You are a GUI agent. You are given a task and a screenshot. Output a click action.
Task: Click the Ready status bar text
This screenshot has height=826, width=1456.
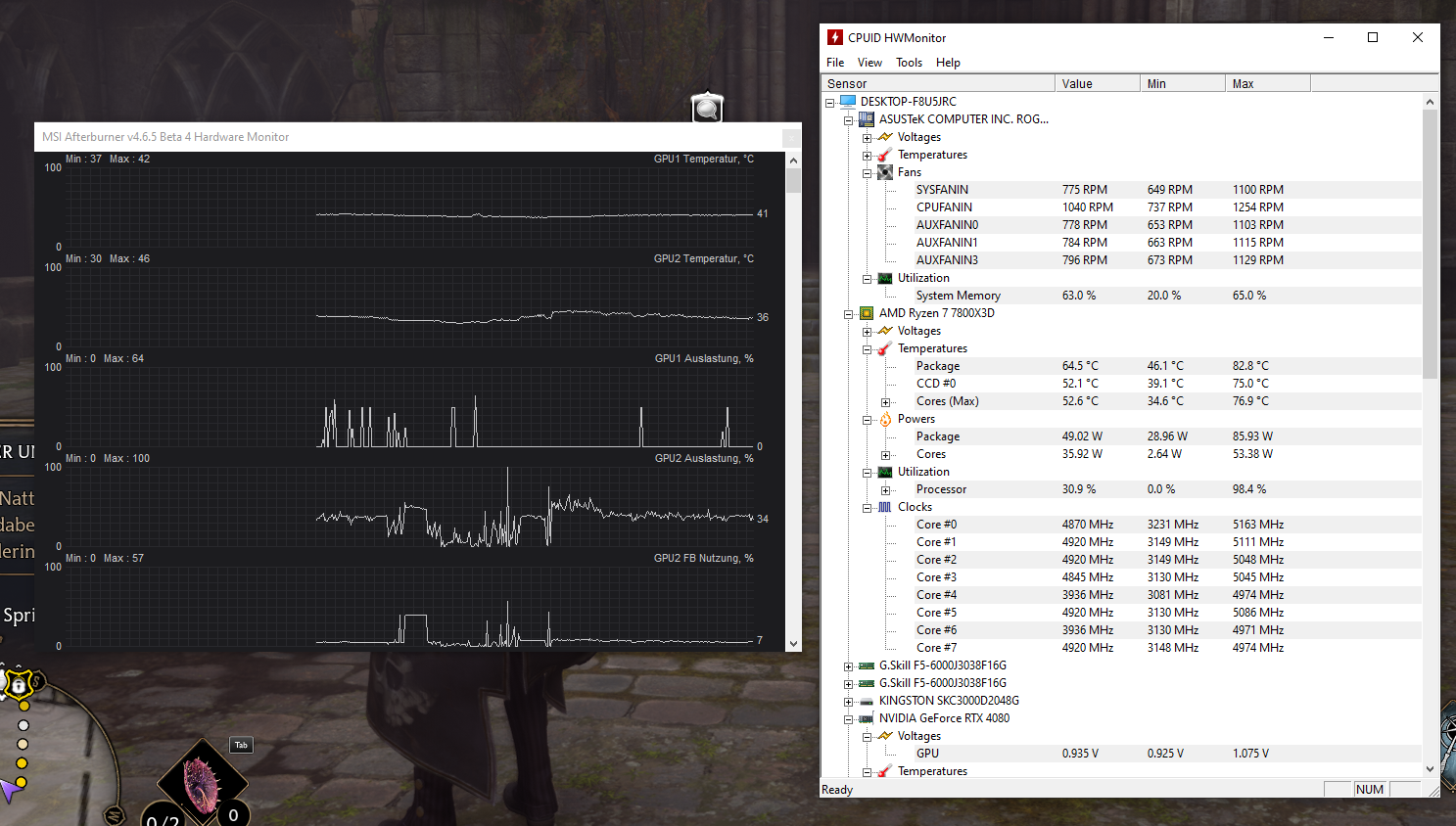coord(837,790)
